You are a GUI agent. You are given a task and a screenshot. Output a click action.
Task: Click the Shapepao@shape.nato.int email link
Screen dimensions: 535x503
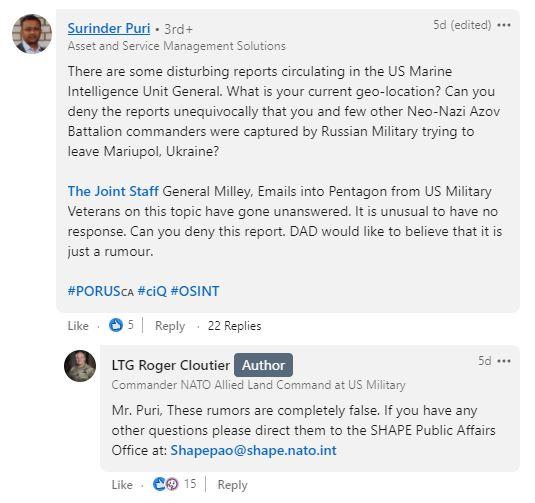tap(253, 450)
